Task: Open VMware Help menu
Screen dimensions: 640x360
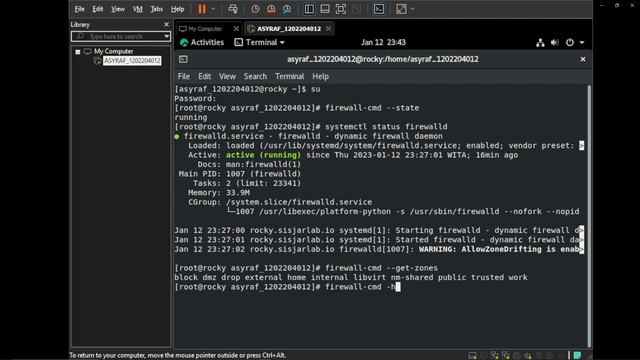Action: pos(177,9)
